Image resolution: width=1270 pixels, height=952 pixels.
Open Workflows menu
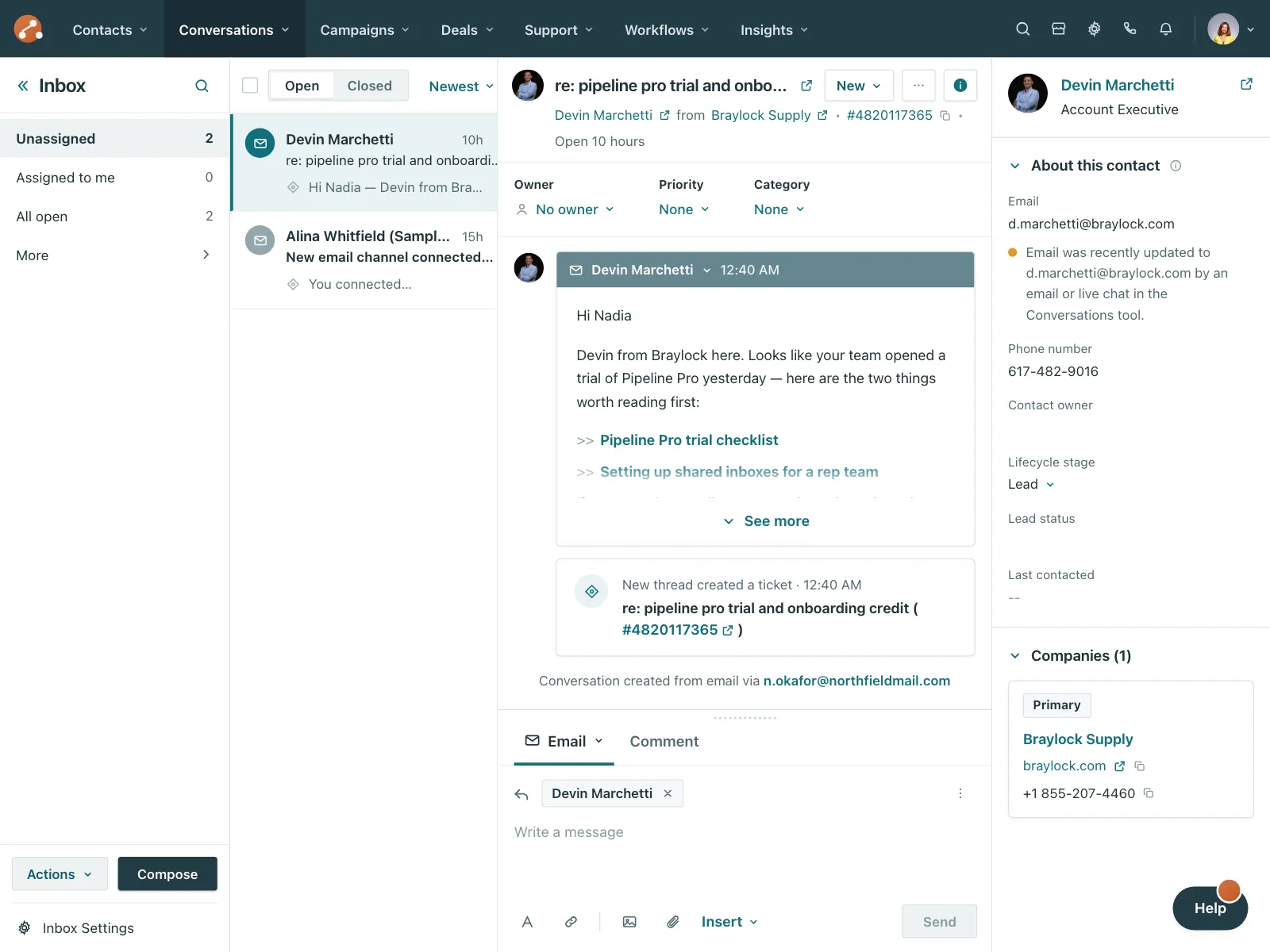(667, 30)
